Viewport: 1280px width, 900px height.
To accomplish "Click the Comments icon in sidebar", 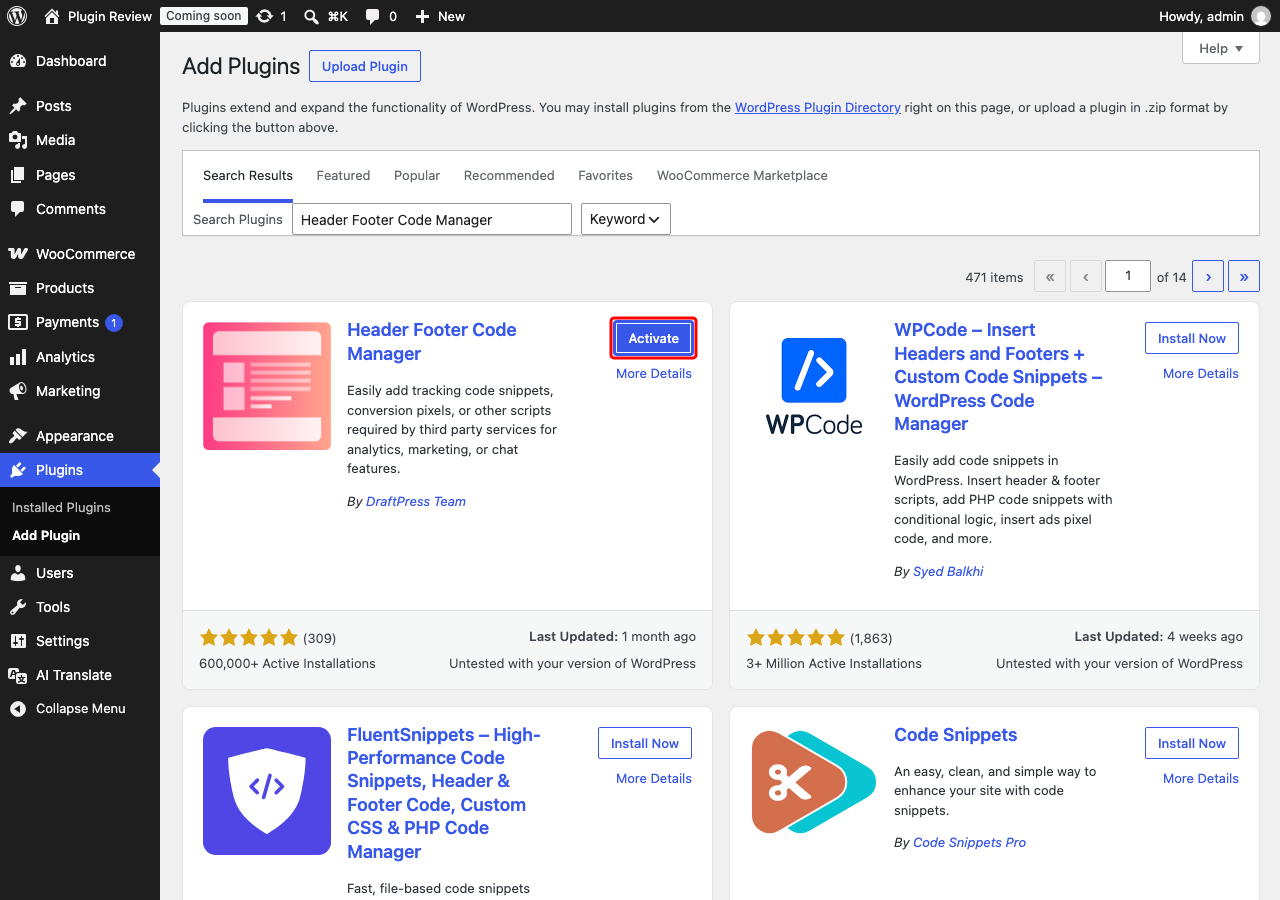I will [18, 209].
